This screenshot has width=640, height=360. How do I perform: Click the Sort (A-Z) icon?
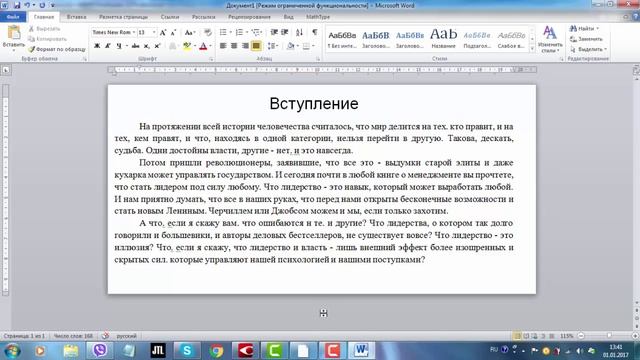[300, 32]
